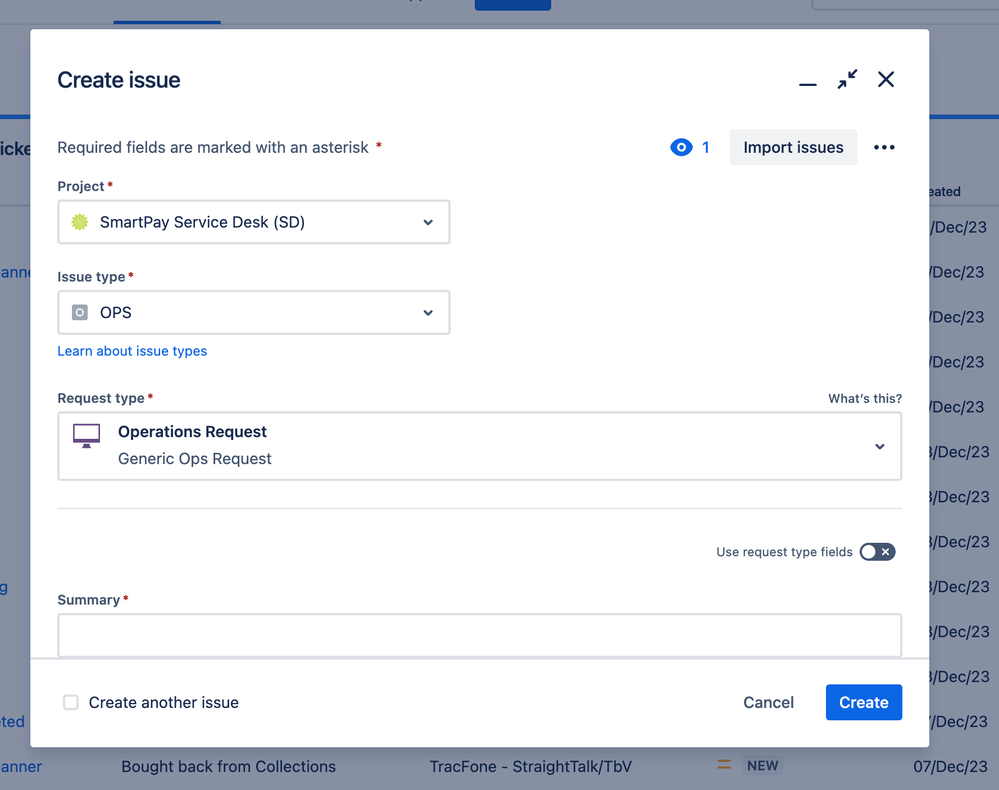
Task: Click What's this? help link
Action: (x=865, y=399)
